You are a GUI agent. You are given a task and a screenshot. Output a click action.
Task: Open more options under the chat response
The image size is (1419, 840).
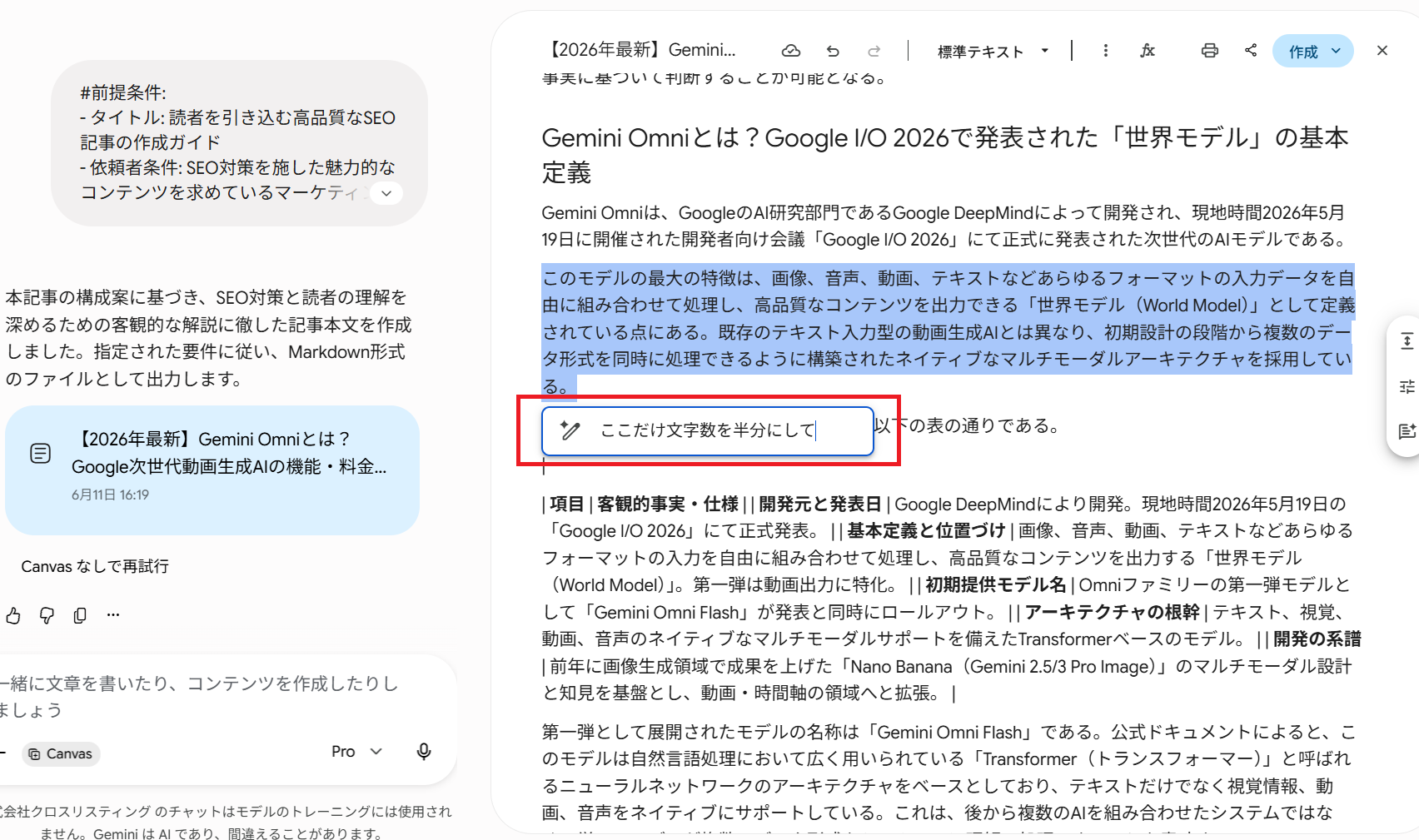(113, 615)
